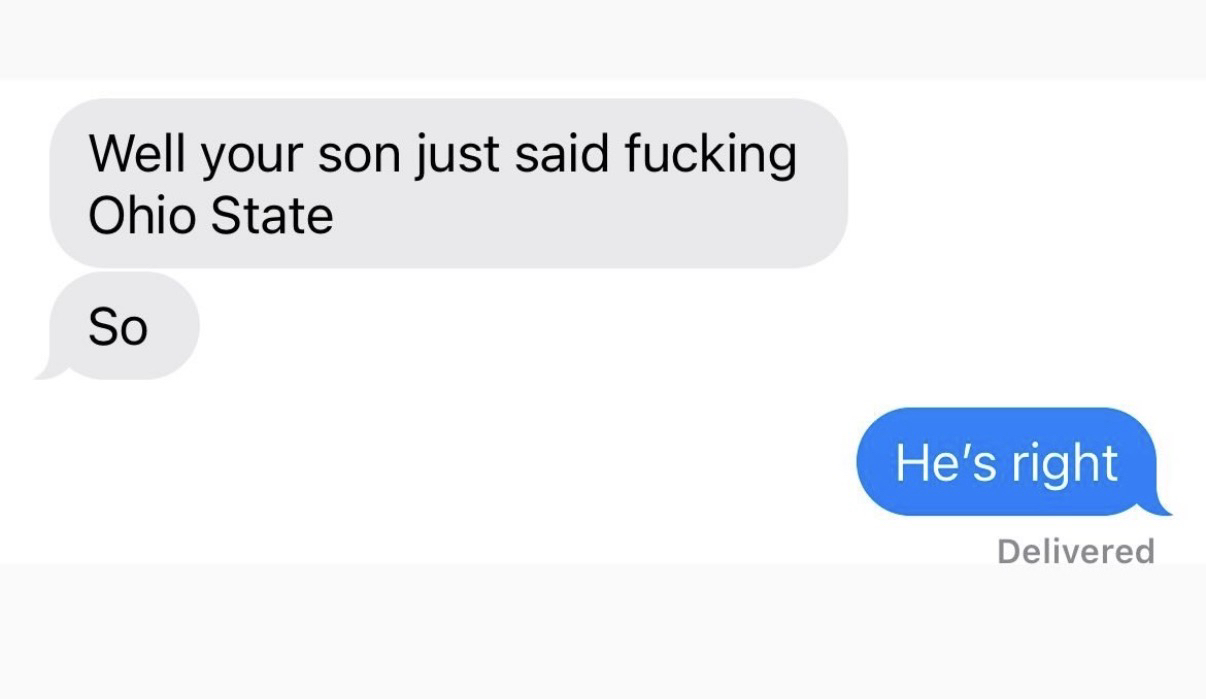Click the gray header bar at top
Screen dimensions: 1206x699
click(603, 38)
